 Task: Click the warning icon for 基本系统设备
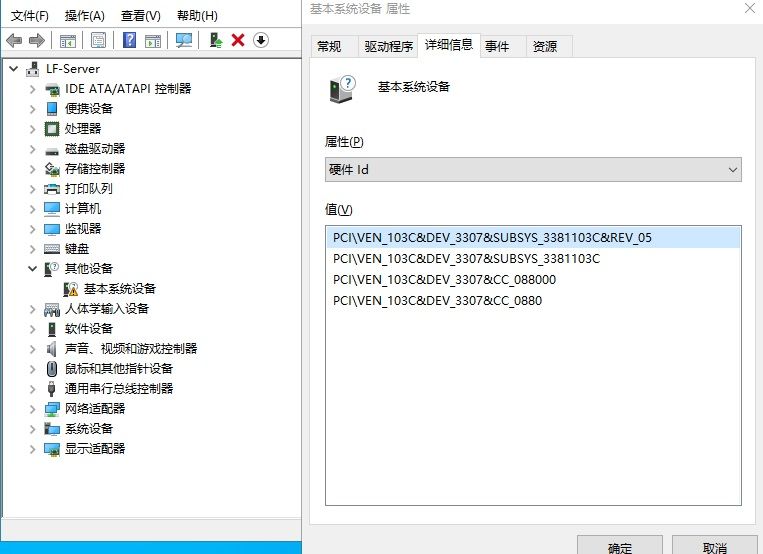click(71, 289)
